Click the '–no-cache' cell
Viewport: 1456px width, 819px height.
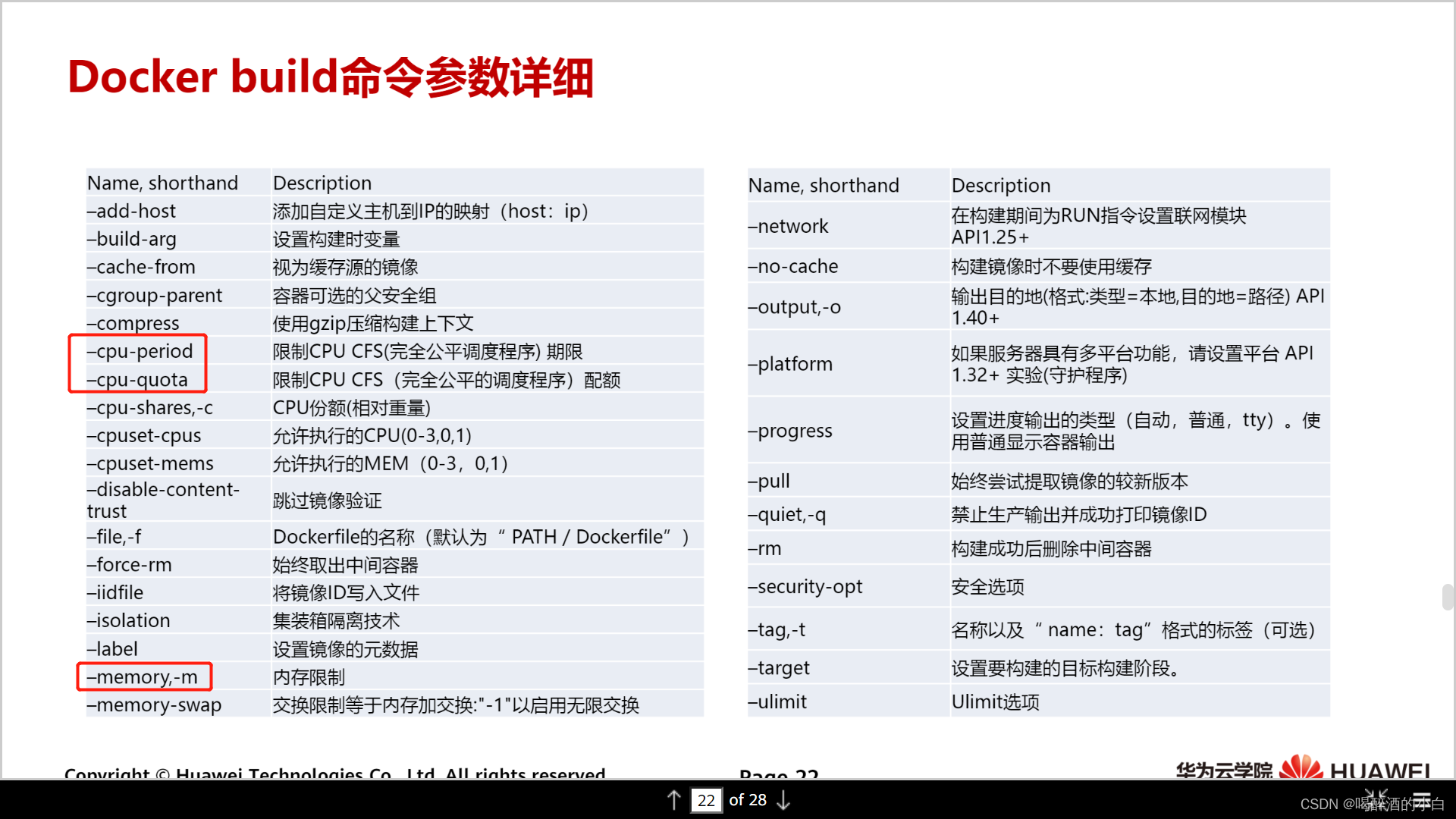click(849, 266)
